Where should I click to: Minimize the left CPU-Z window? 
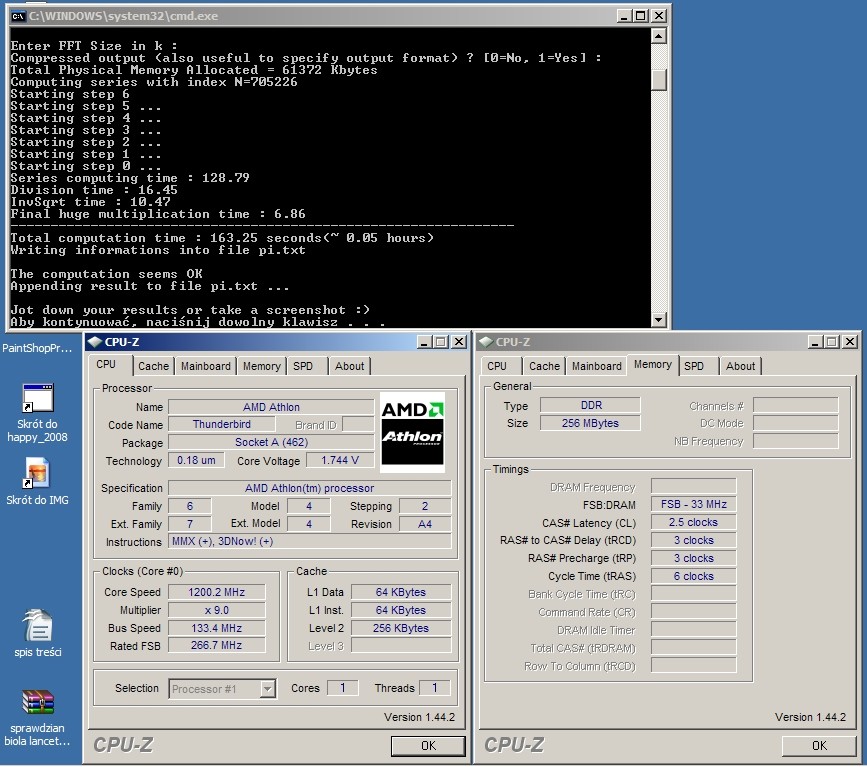424,342
